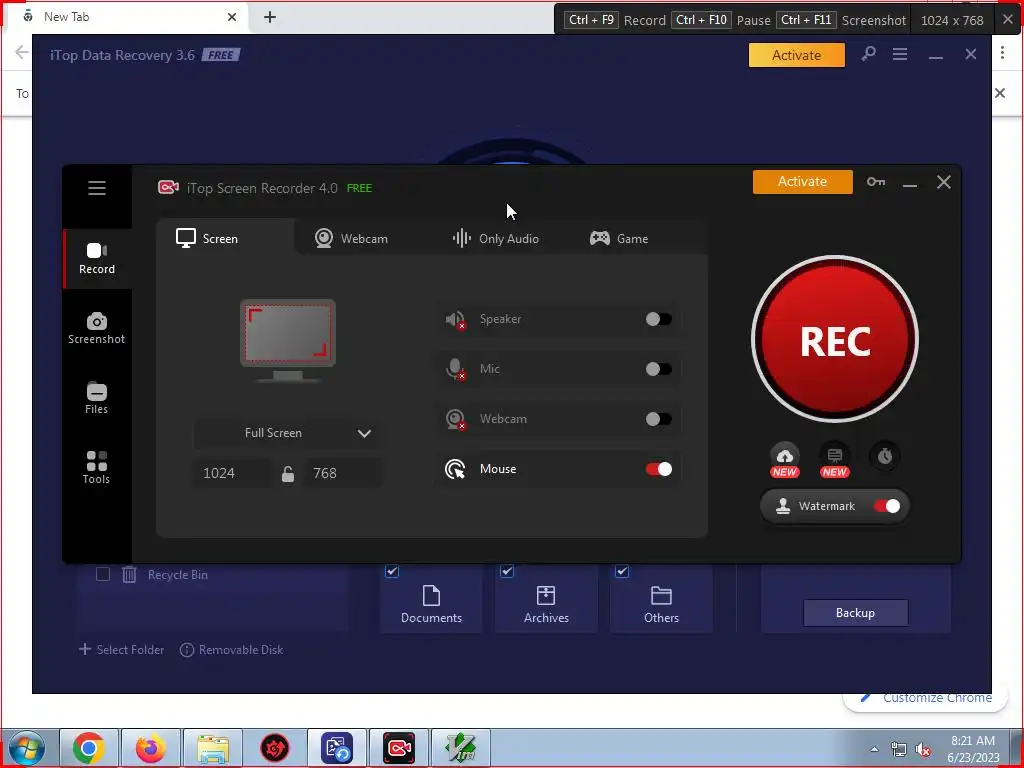Enable the Speaker toggle
The width and height of the screenshot is (1024, 768).
click(x=658, y=319)
